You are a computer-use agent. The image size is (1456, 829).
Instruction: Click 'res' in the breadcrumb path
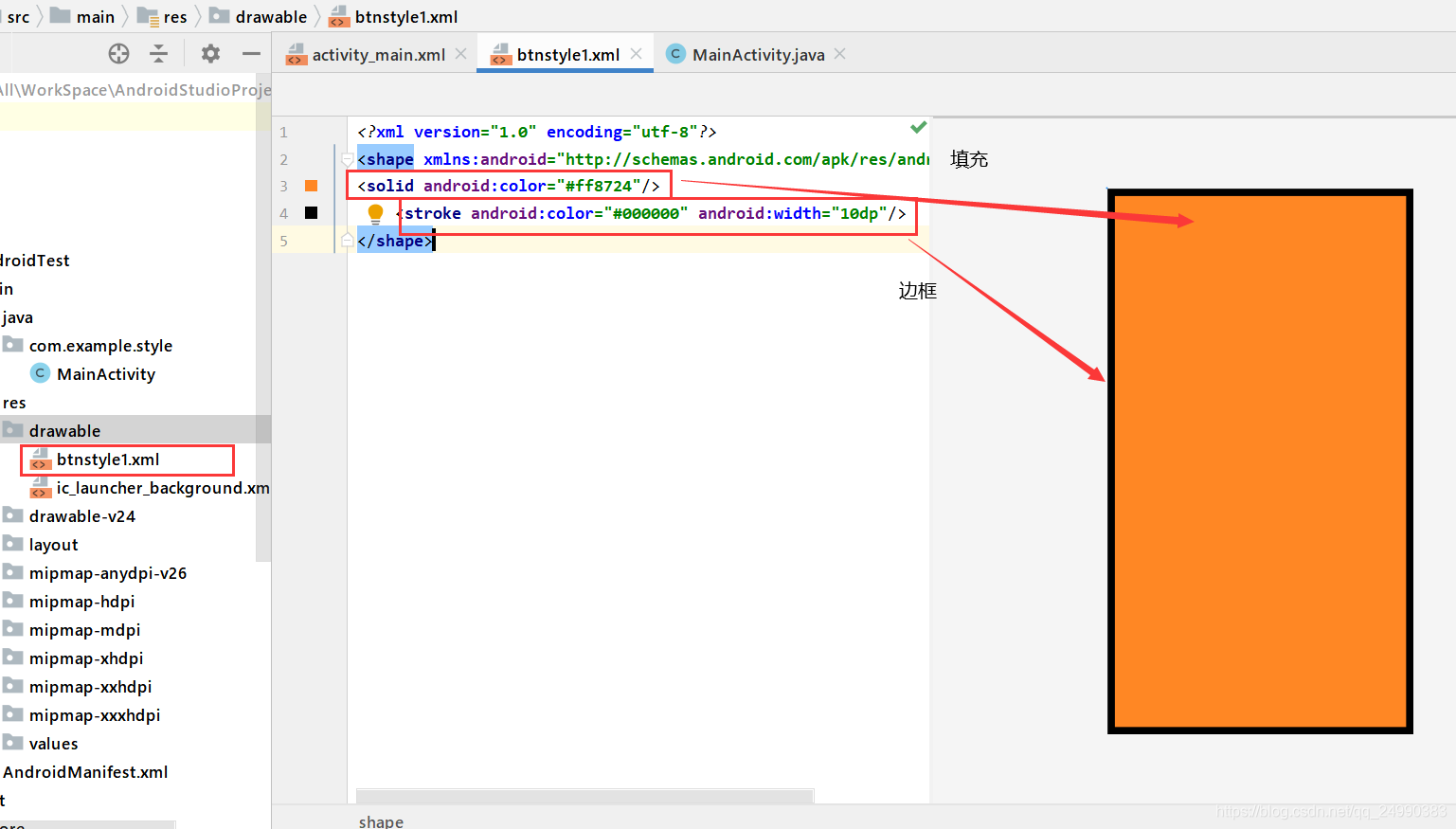(175, 16)
